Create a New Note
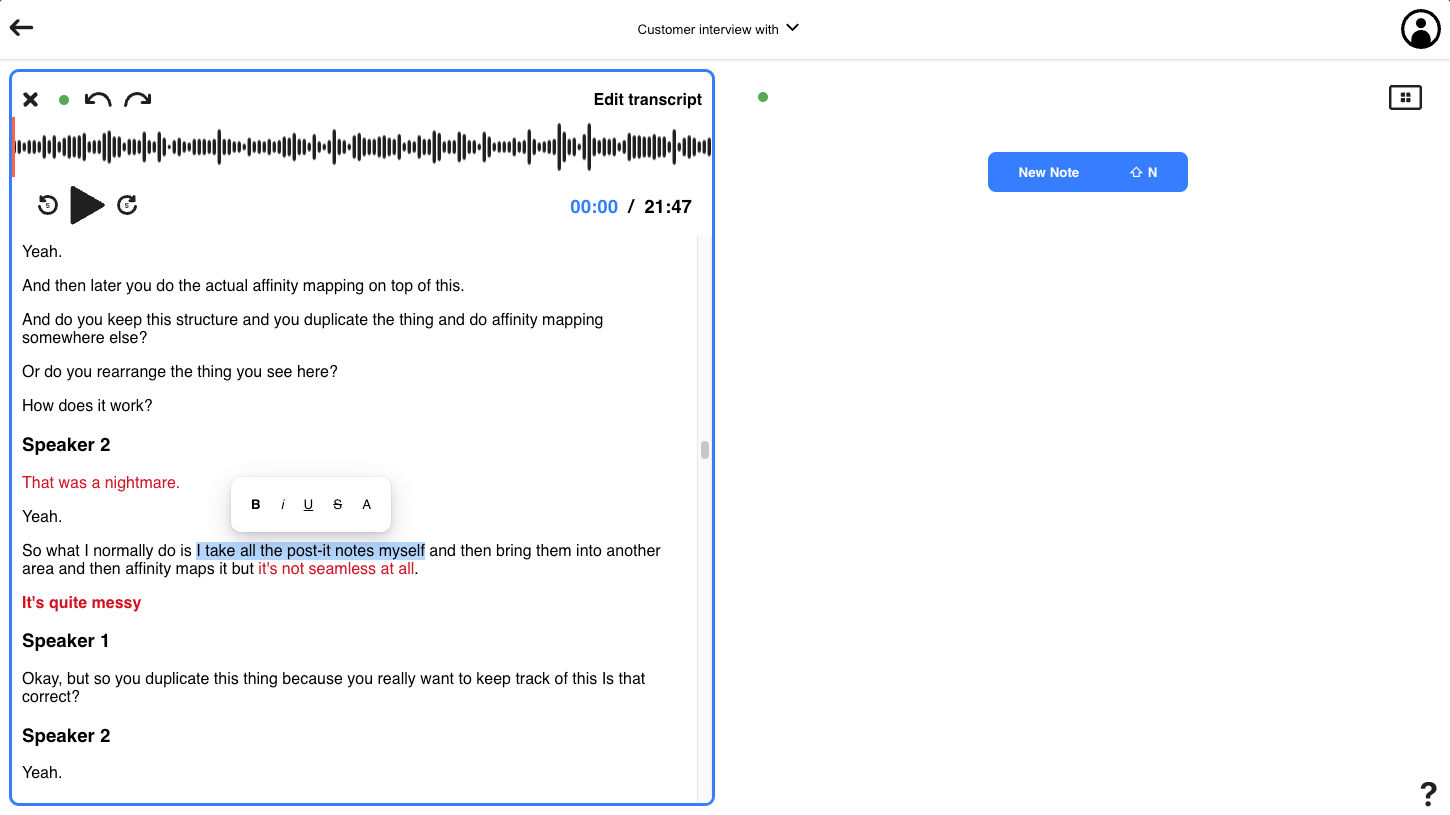This screenshot has height=815, width=1450. click(1088, 172)
